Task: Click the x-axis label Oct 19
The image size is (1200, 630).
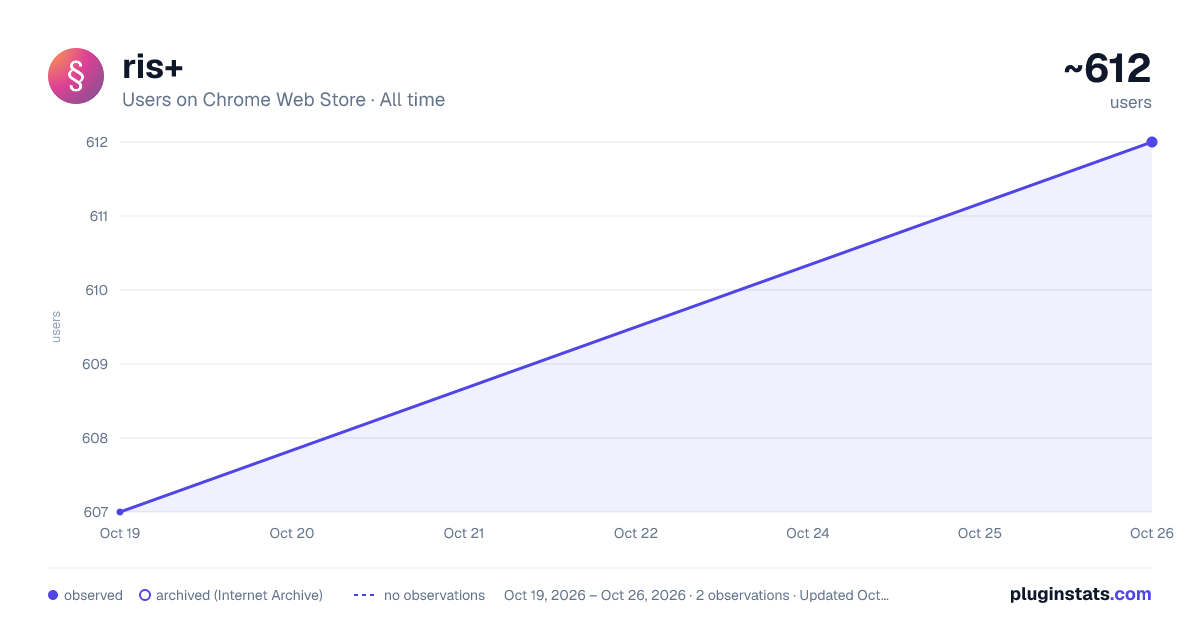Action: 120,533
